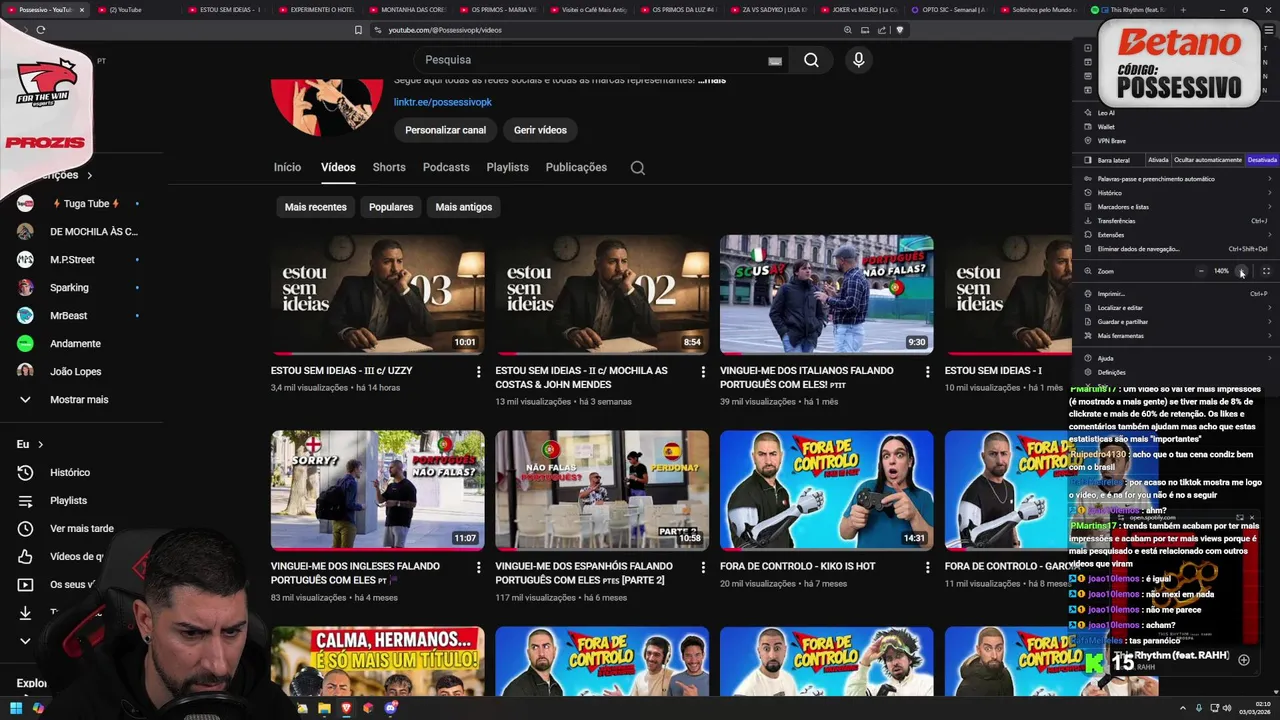Expand the Ajuda submenu
Viewport: 1280px width, 720px height.
(1177, 358)
